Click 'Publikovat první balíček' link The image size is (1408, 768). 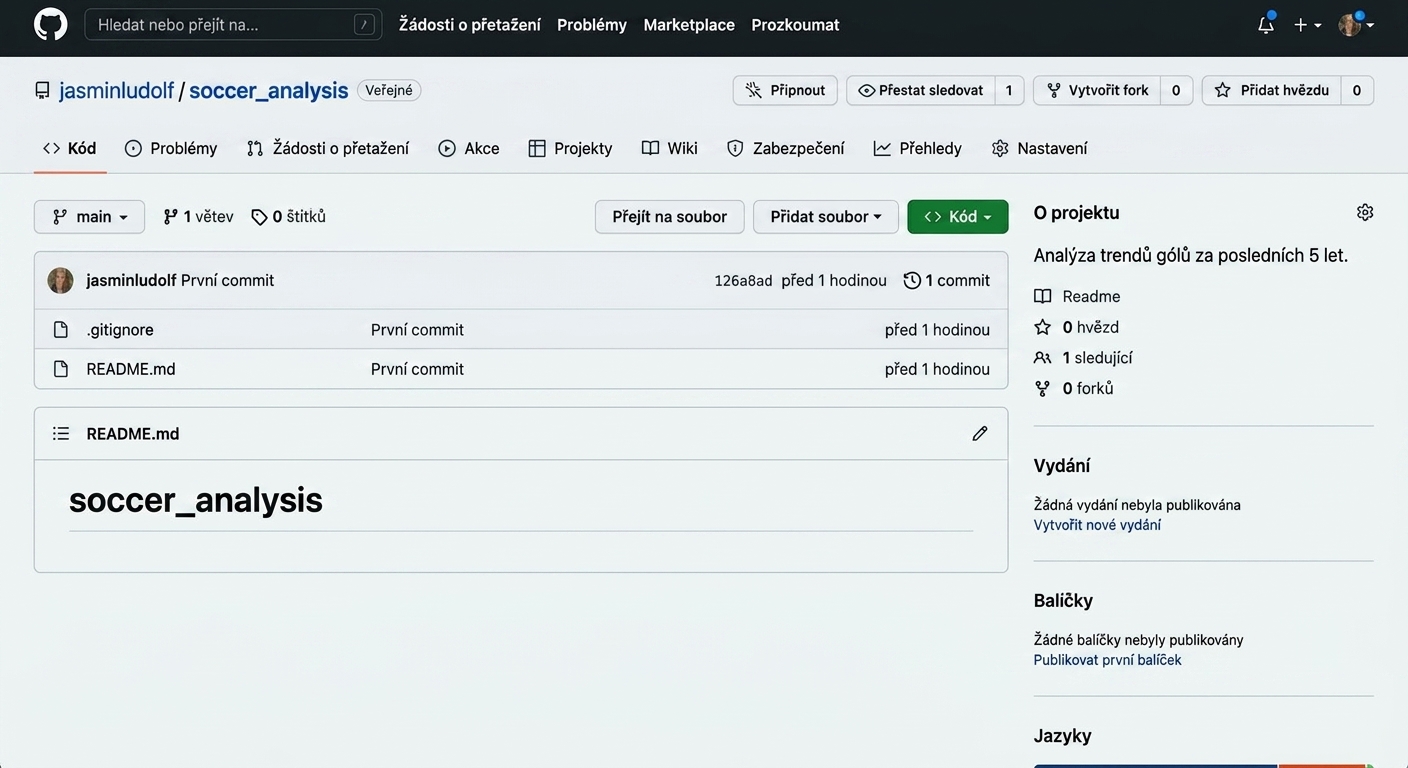(1108, 660)
